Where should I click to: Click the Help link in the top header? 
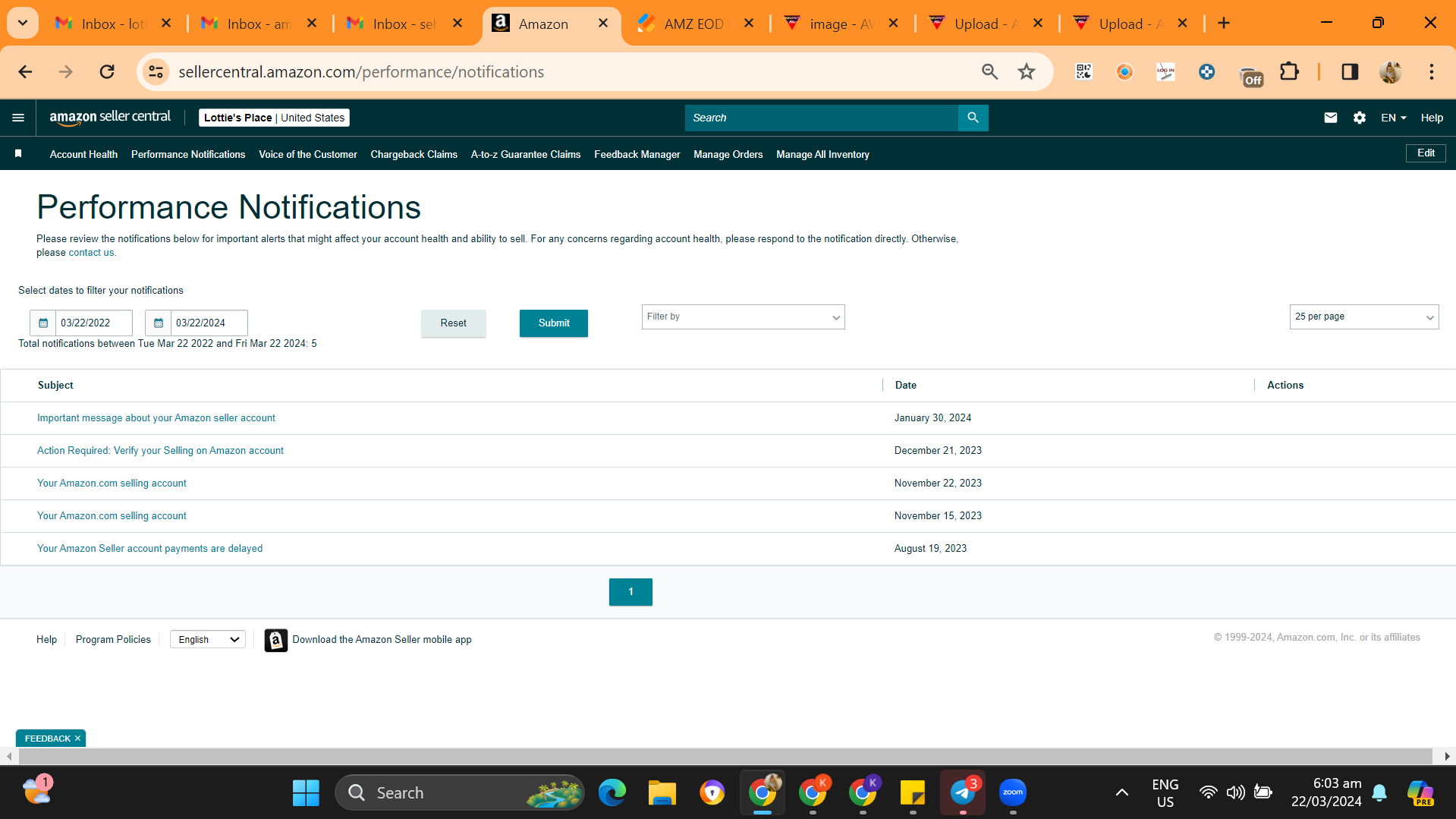click(x=1432, y=118)
